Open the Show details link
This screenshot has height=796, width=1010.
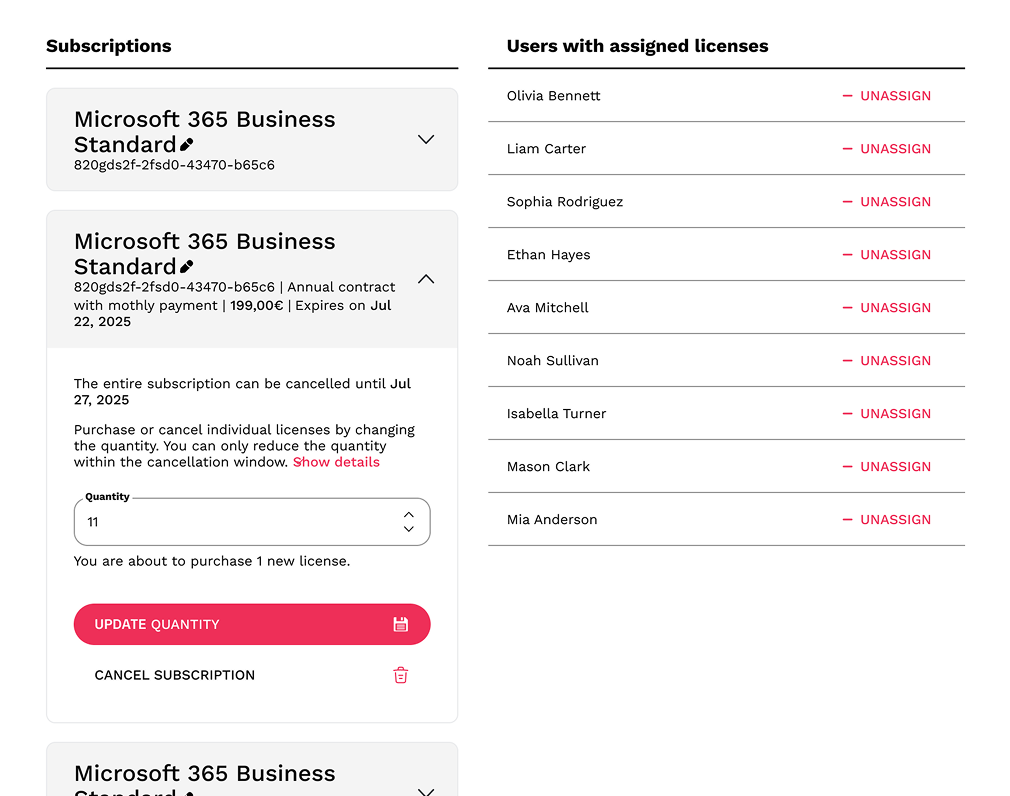click(x=336, y=462)
